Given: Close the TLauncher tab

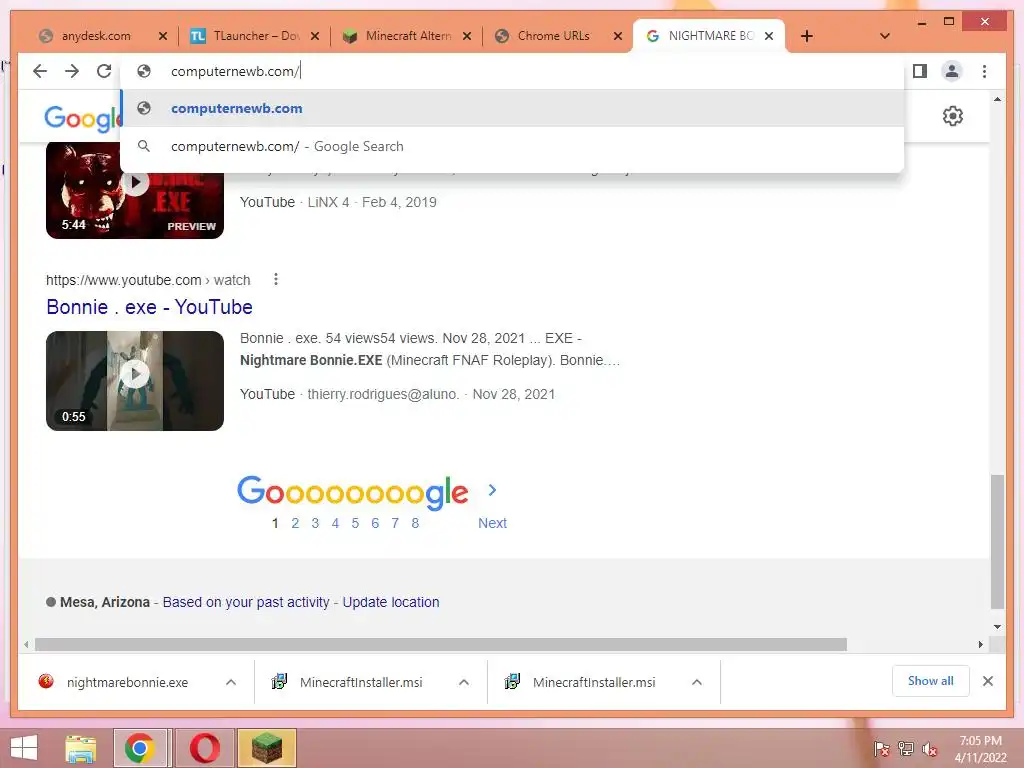Looking at the screenshot, I should (x=315, y=36).
